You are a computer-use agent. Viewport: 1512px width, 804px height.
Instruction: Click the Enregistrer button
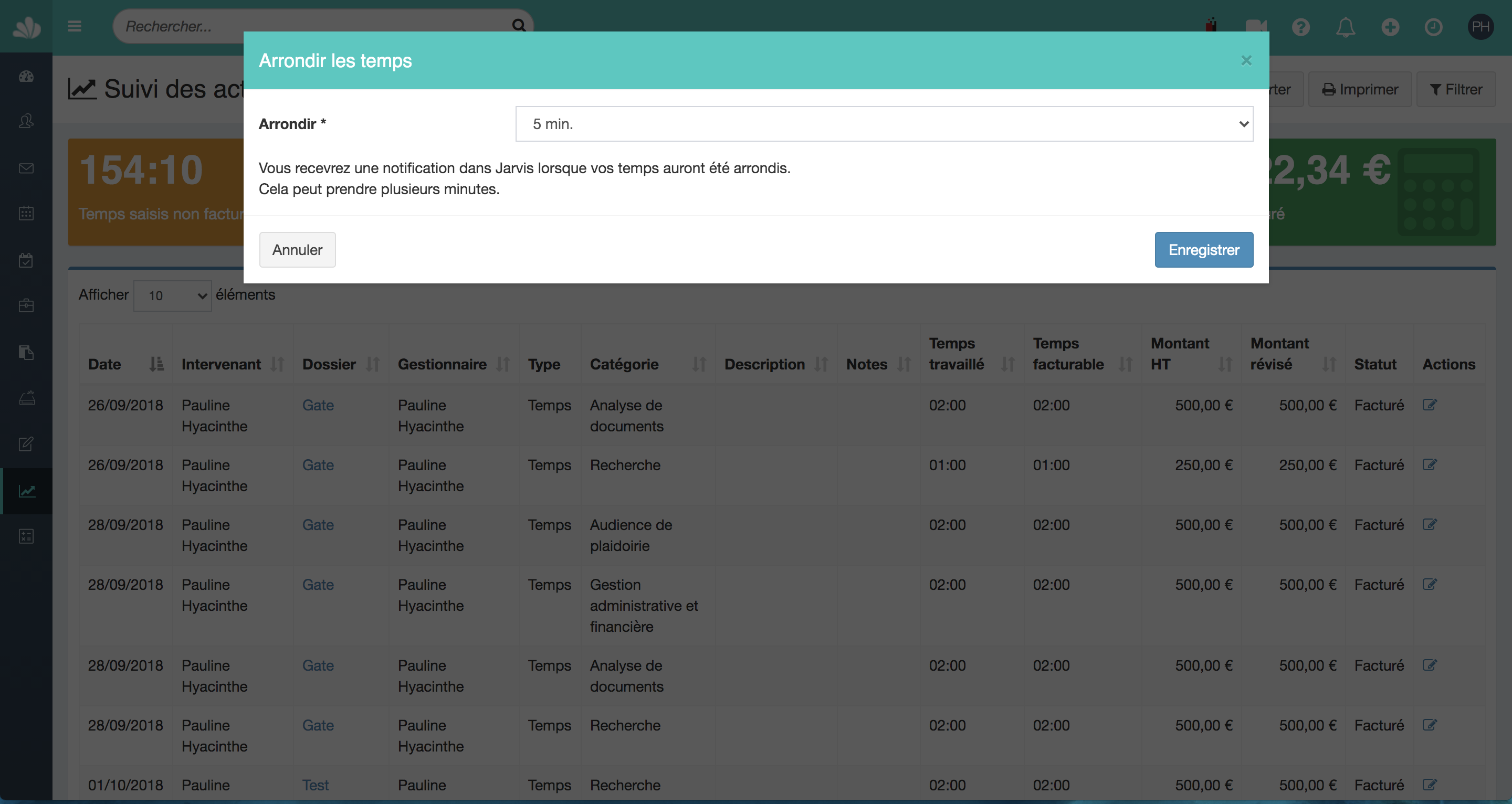(x=1204, y=250)
